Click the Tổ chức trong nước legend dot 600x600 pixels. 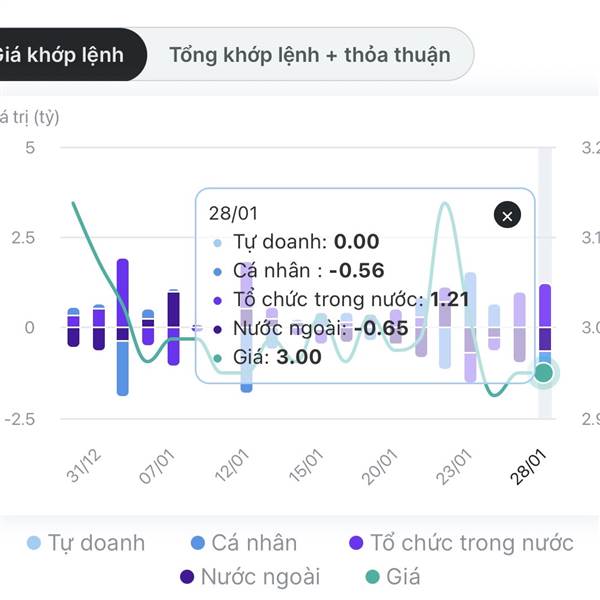[x=357, y=543]
